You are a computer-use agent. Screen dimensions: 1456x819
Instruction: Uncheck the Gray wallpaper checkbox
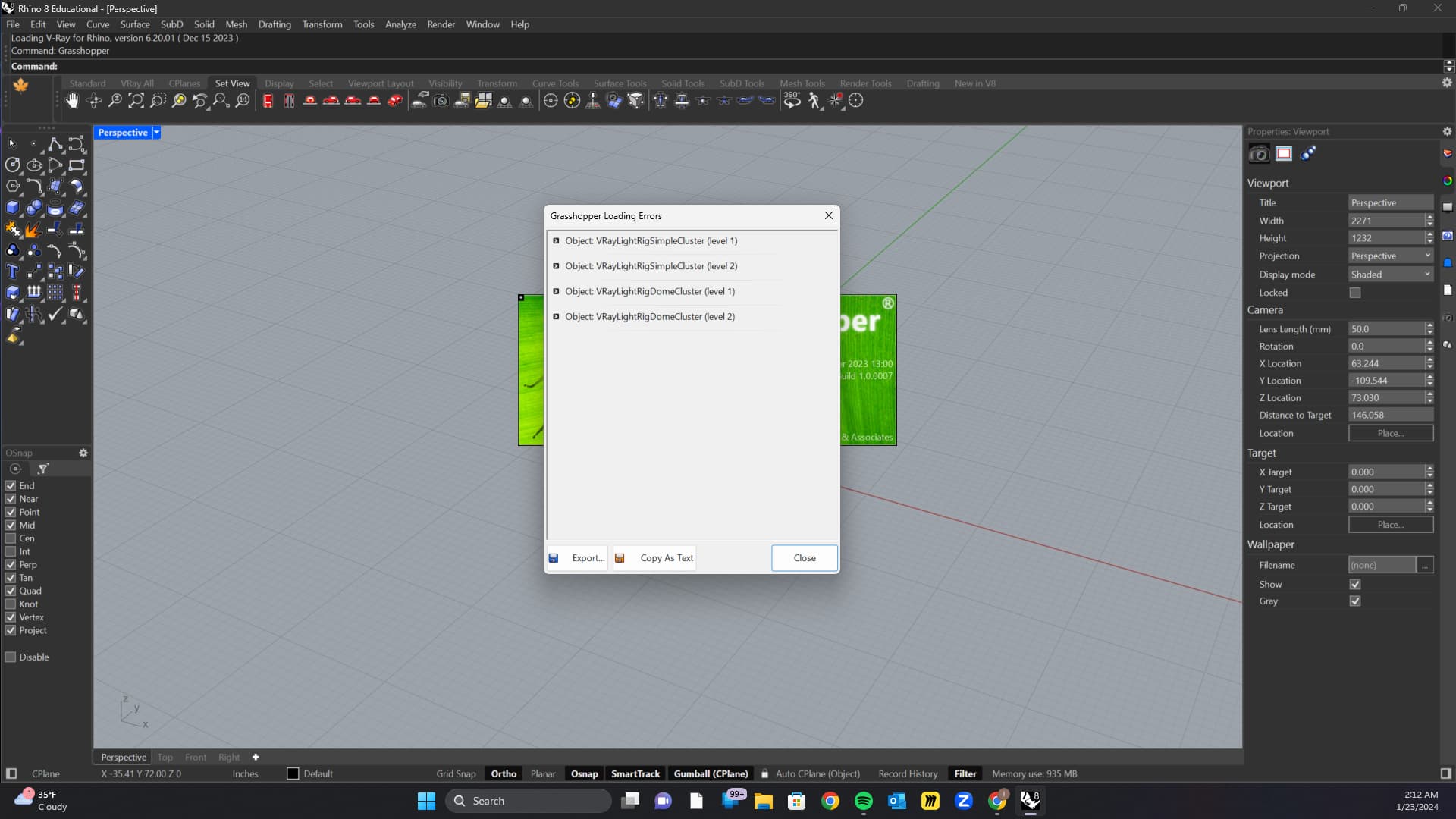pyautogui.click(x=1355, y=601)
